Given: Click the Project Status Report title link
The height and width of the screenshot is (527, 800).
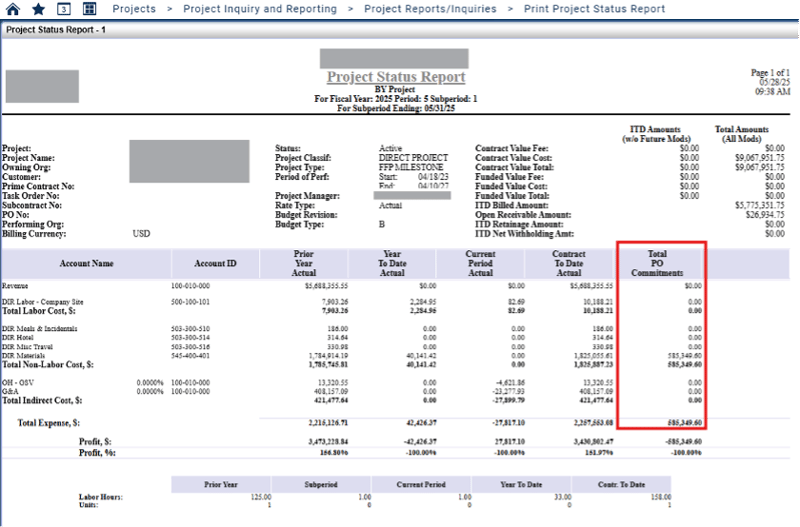Looking at the screenshot, I should pyautogui.click(x=396, y=77).
